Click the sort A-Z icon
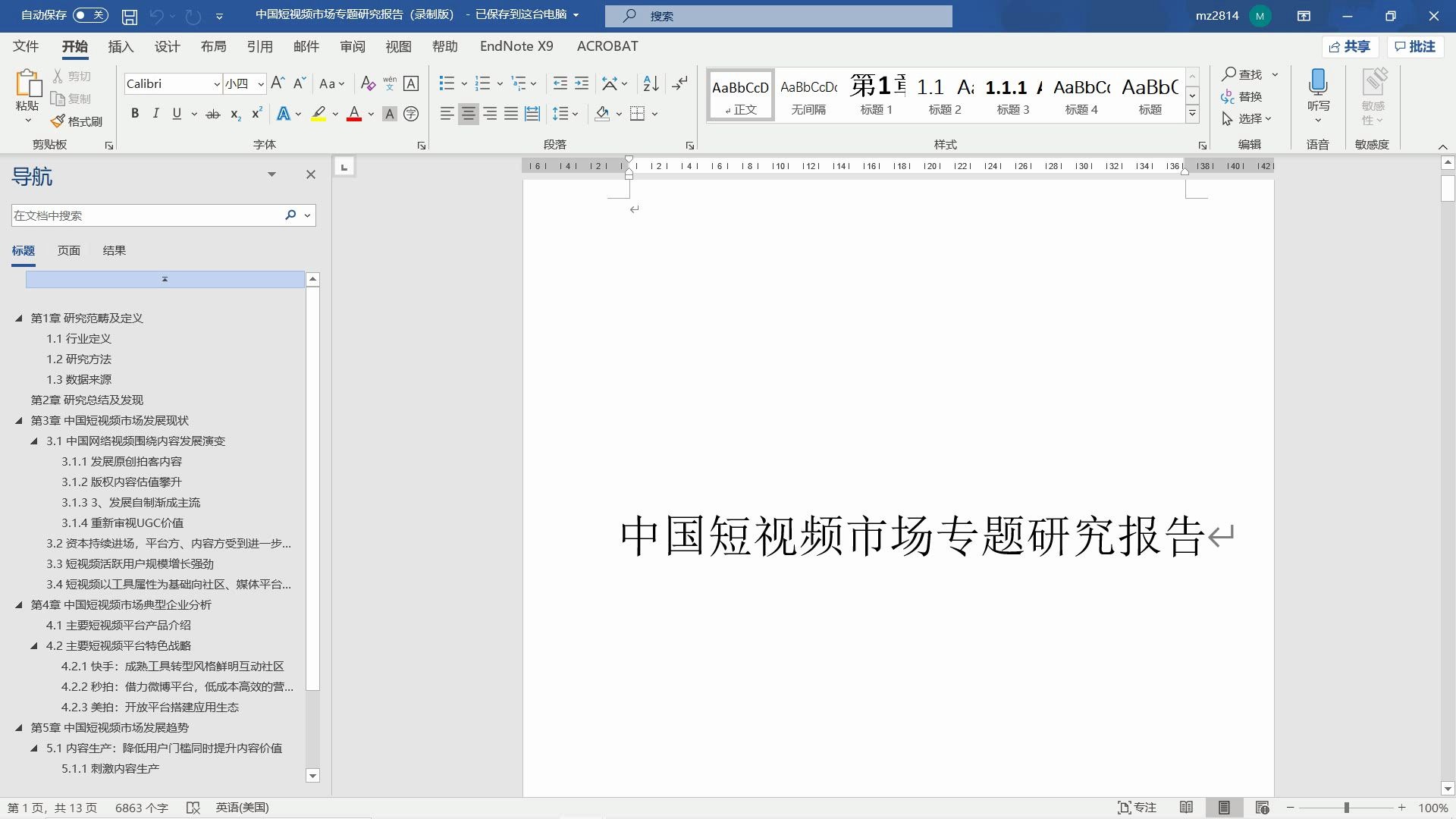 pos(651,83)
